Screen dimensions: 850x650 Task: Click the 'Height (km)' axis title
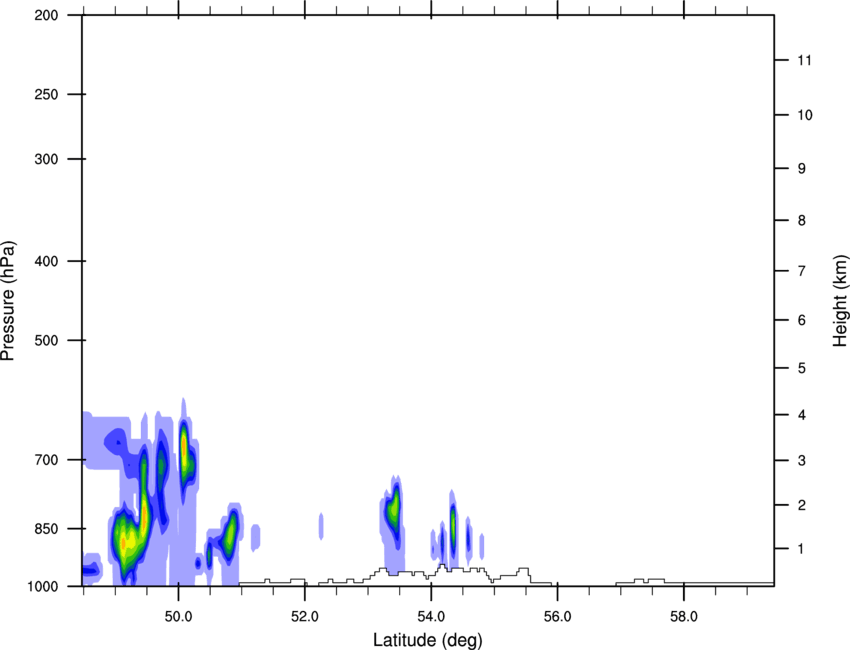(x=840, y=300)
